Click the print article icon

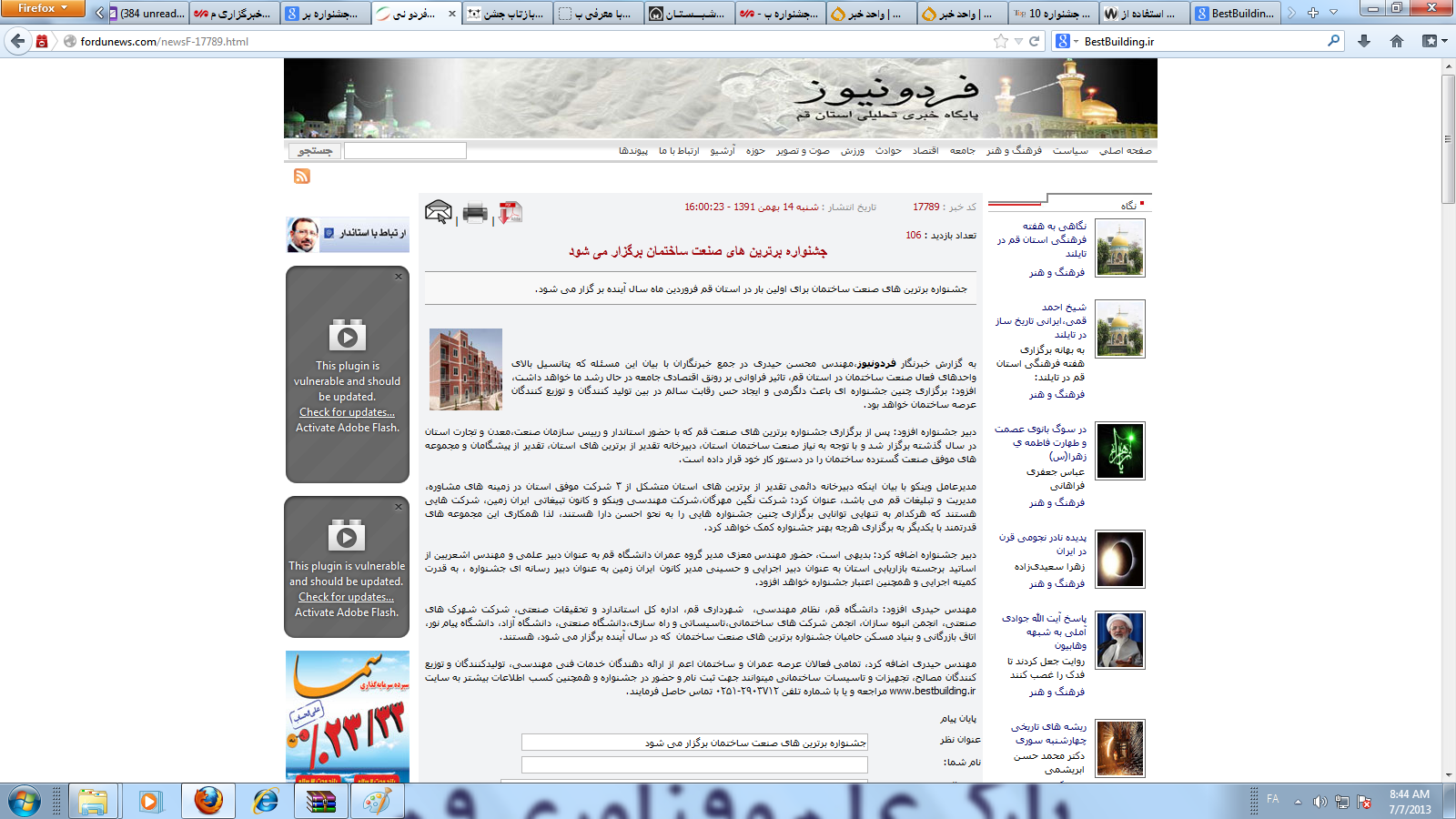point(475,213)
